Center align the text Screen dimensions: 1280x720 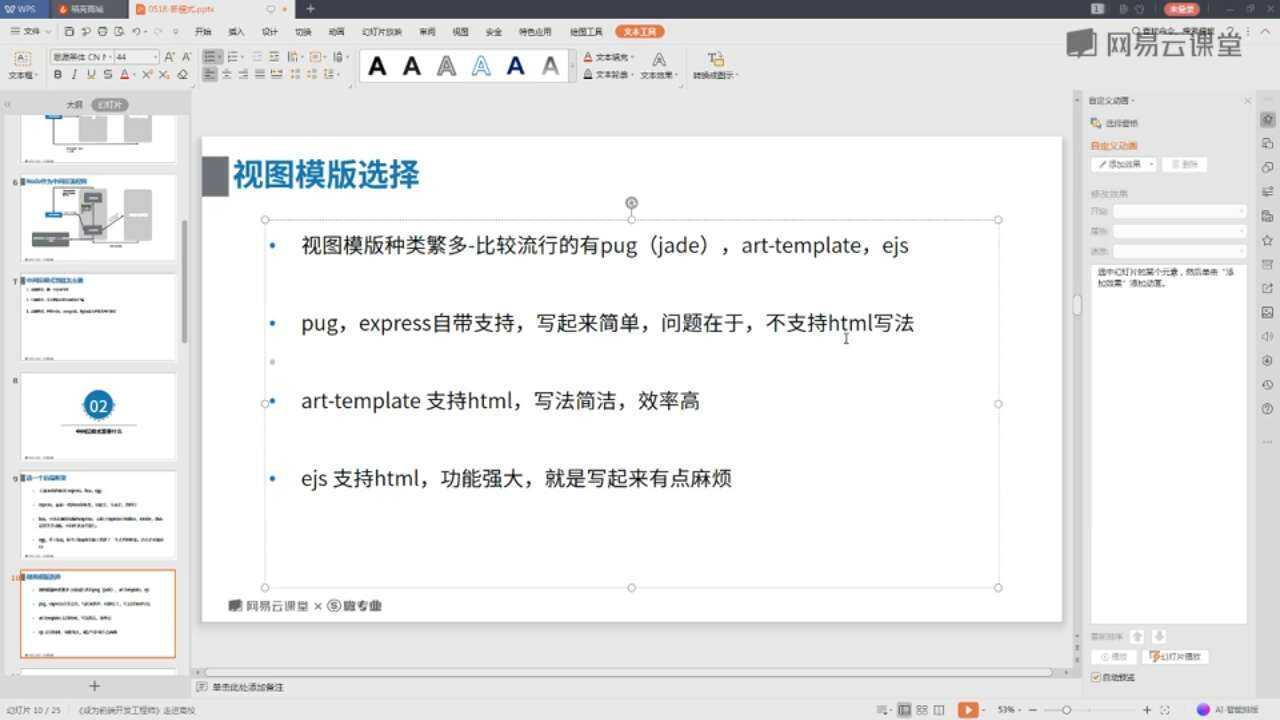pos(227,75)
